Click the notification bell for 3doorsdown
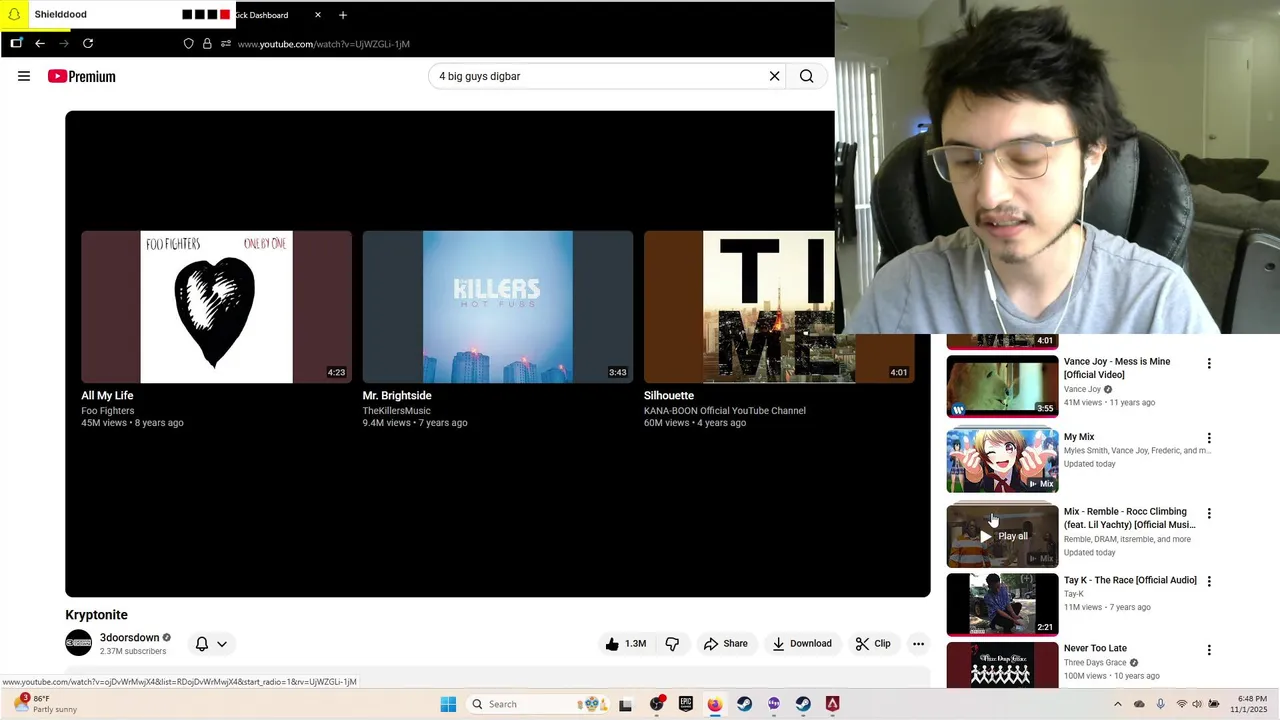1280x720 pixels. pos(202,644)
